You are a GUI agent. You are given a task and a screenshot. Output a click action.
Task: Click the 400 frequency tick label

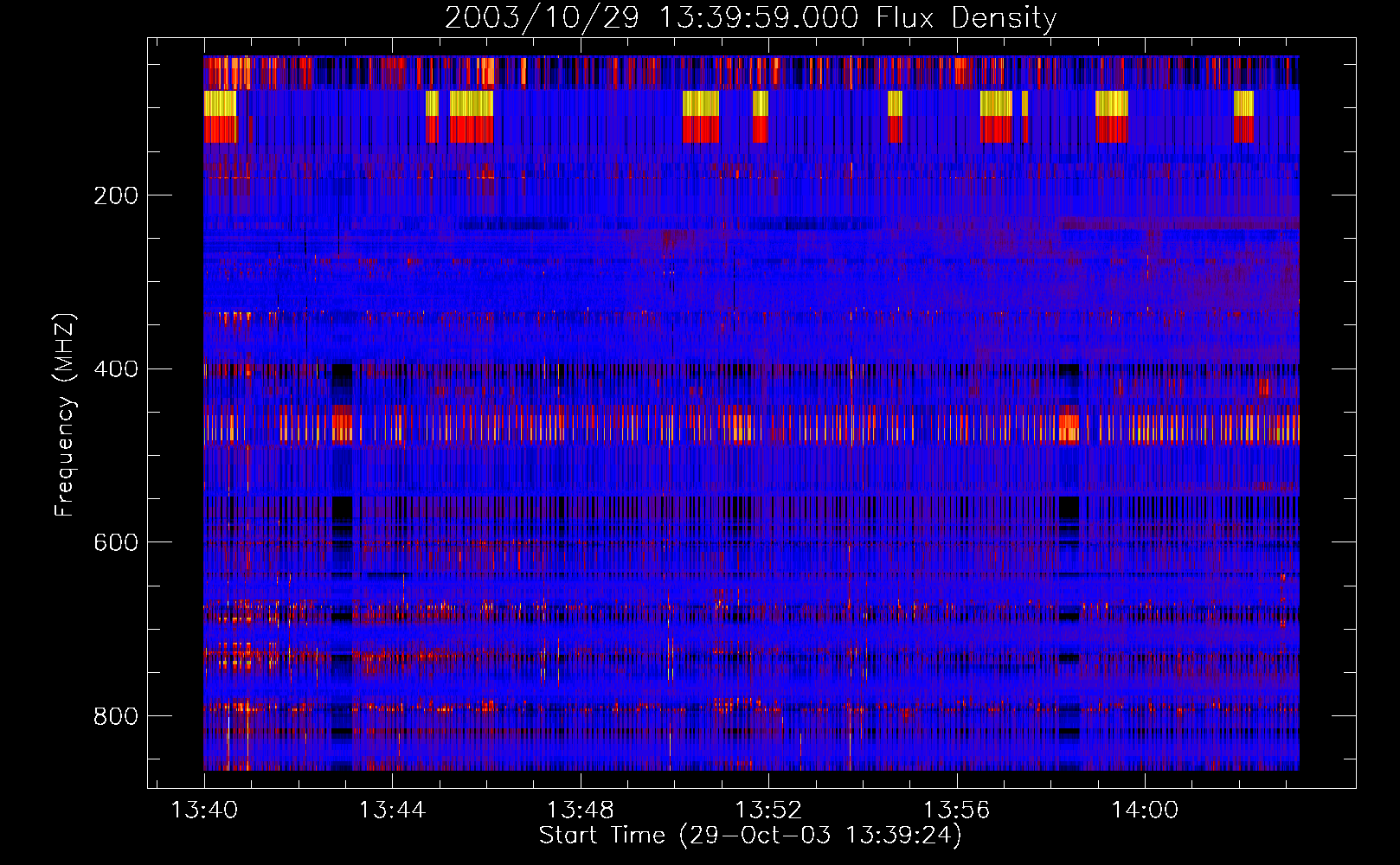coord(116,369)
